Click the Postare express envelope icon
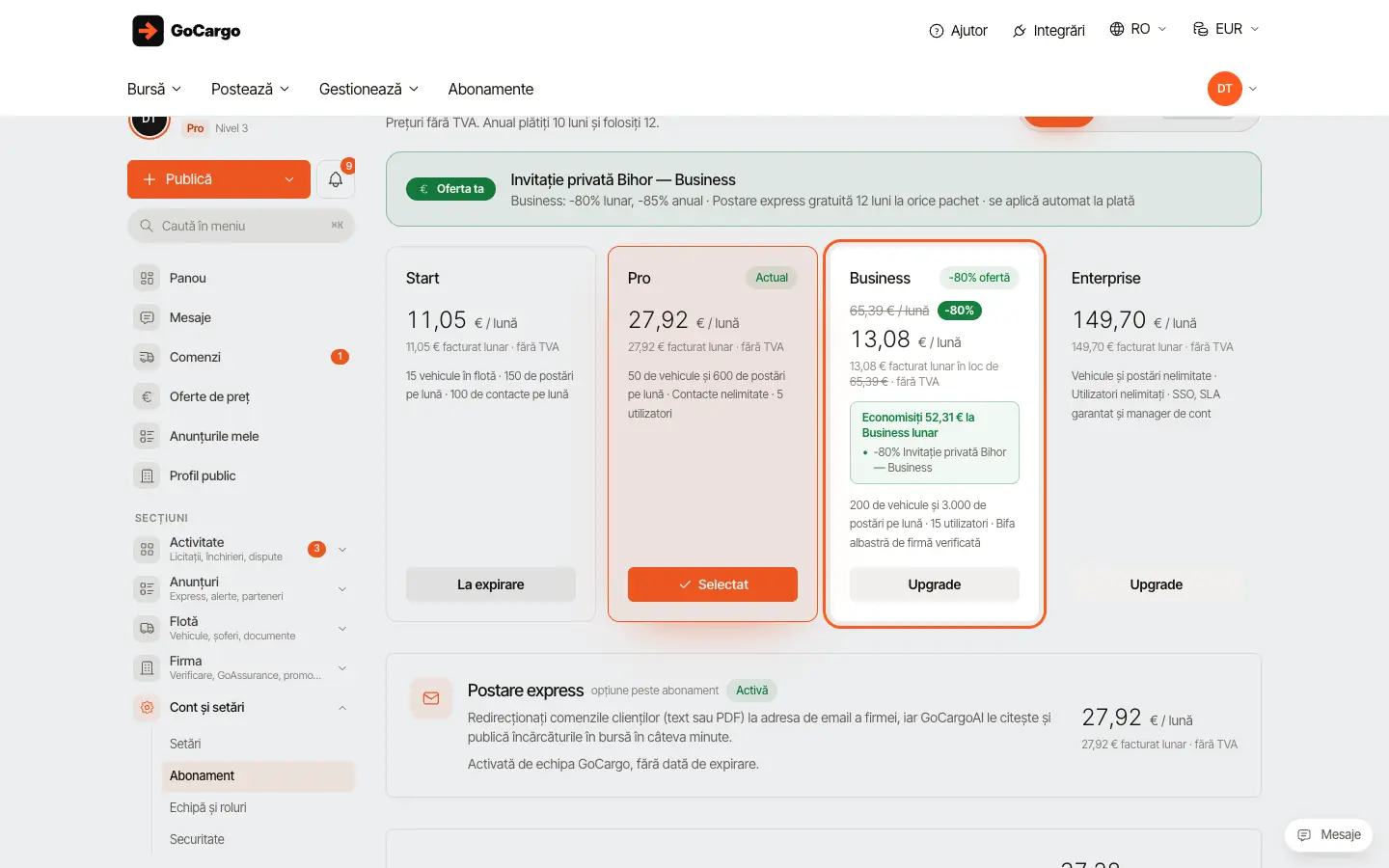The height and width of the screenshot is (868, 1389). pos(431,698)
